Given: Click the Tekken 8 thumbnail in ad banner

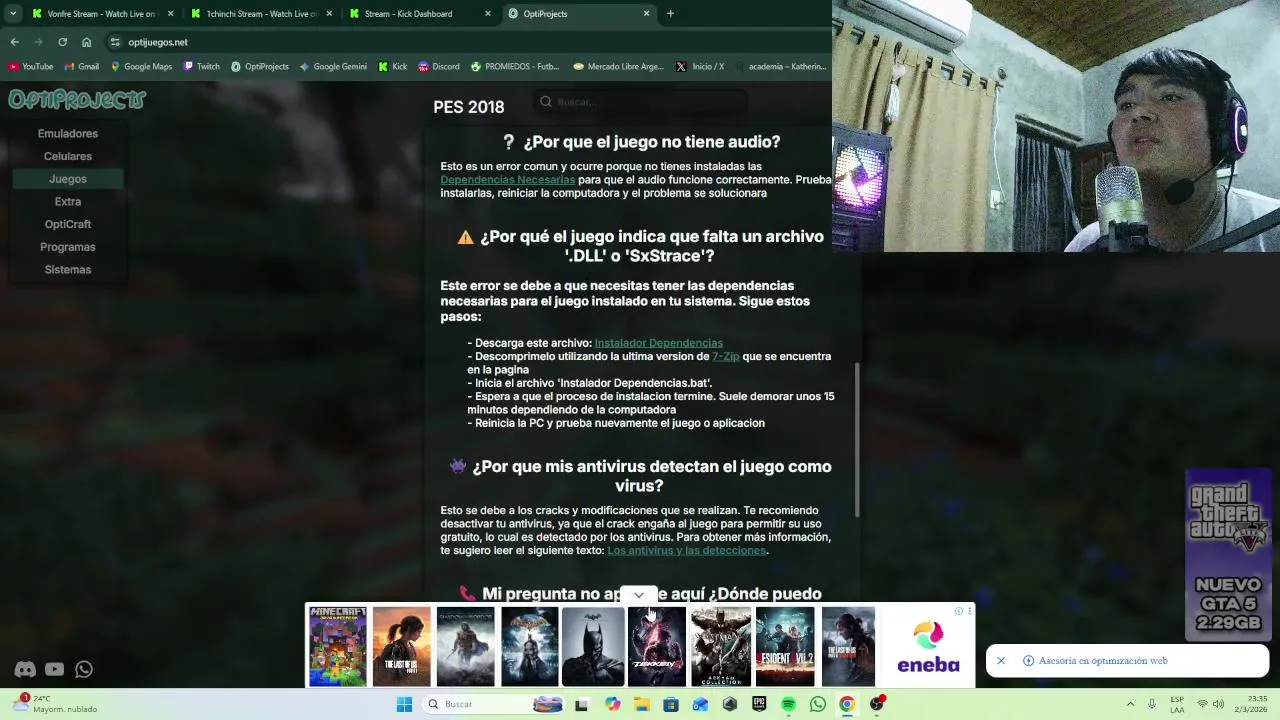Looking at the screenshot, I should tap(656, 646).
